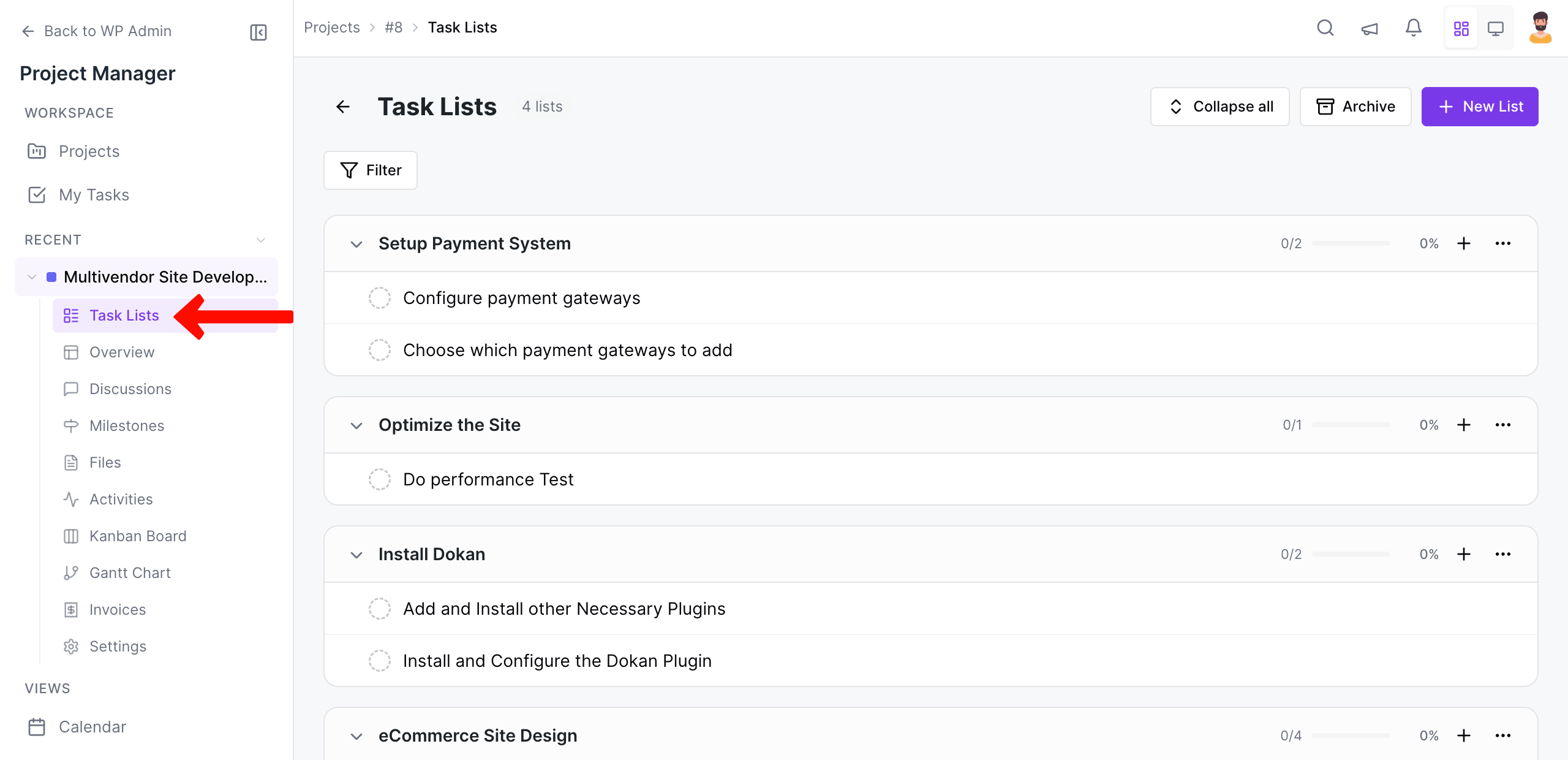Open the notifications bell

coord(1413,28)
